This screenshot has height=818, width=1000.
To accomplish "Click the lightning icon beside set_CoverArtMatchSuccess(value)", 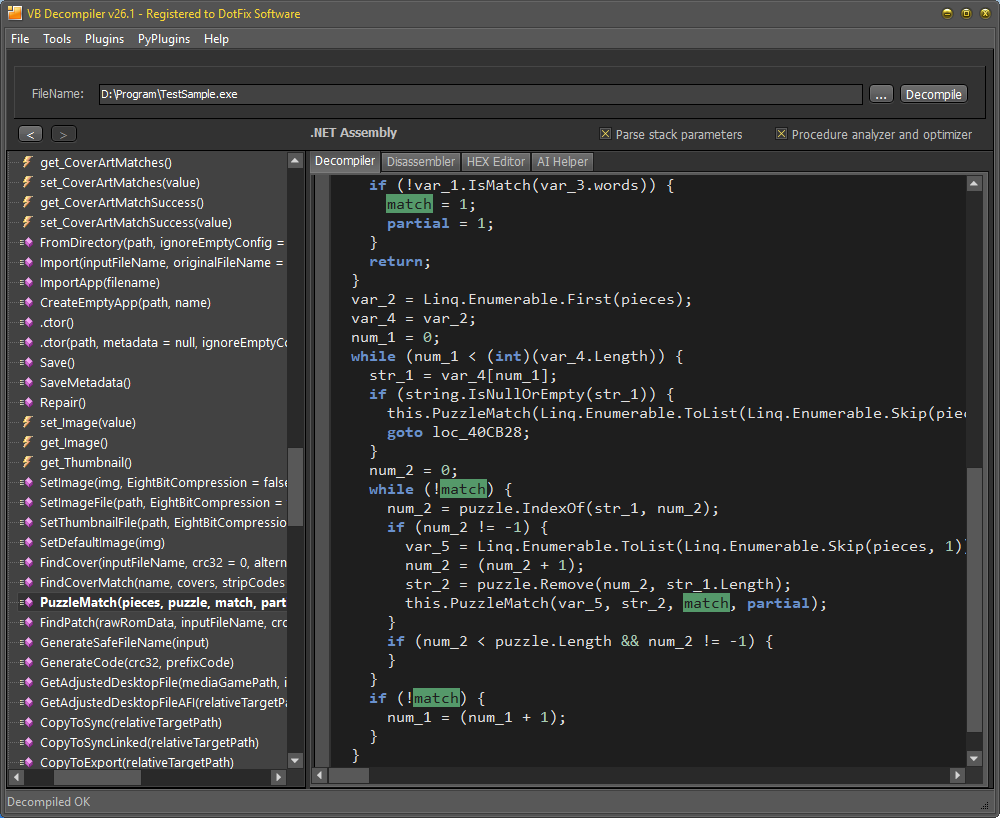I will [27, 222].
